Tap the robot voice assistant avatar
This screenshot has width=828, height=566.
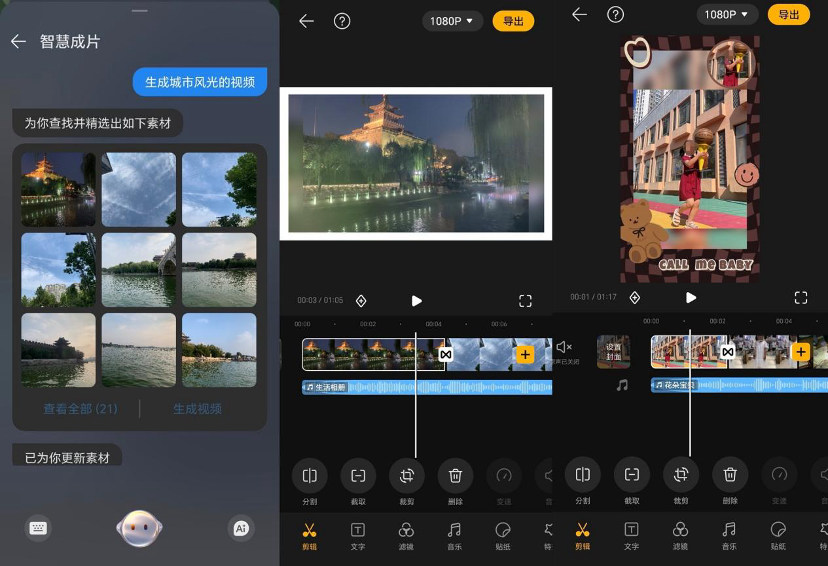[139, 527]
